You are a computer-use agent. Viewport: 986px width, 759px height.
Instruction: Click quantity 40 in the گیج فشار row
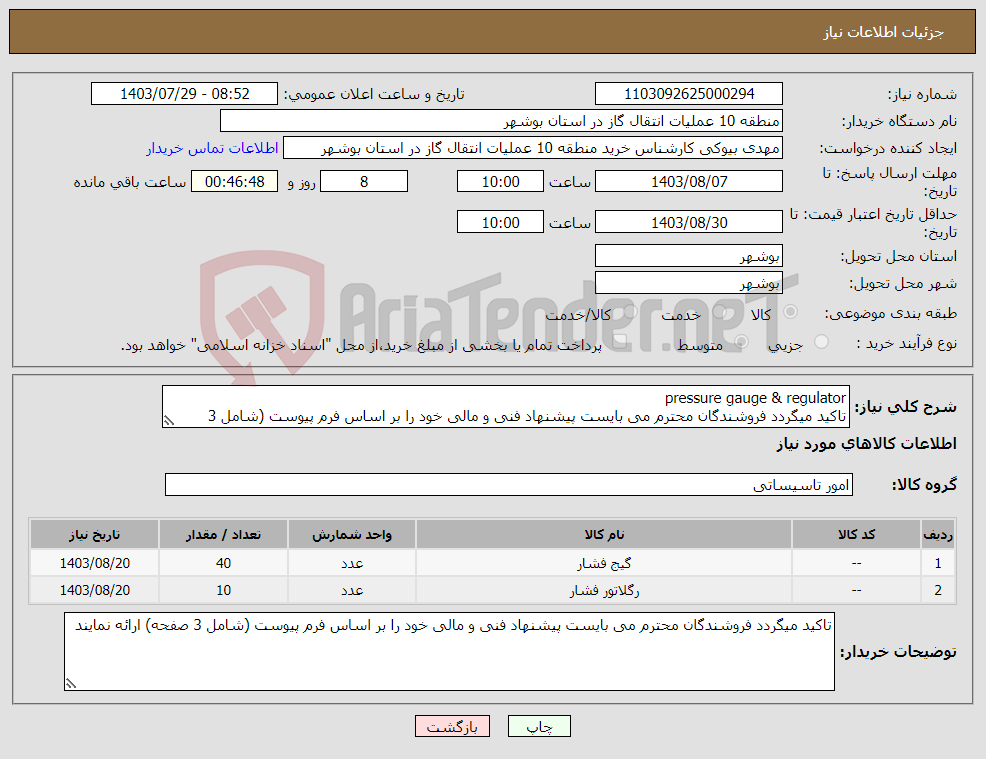[x=223, y=563]
